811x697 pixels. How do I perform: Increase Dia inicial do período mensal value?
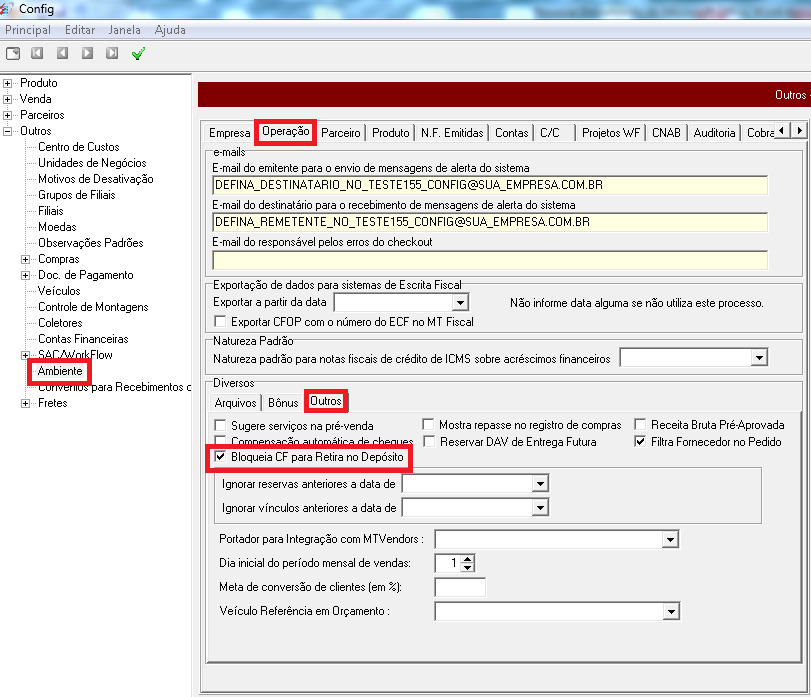[468, 559]
